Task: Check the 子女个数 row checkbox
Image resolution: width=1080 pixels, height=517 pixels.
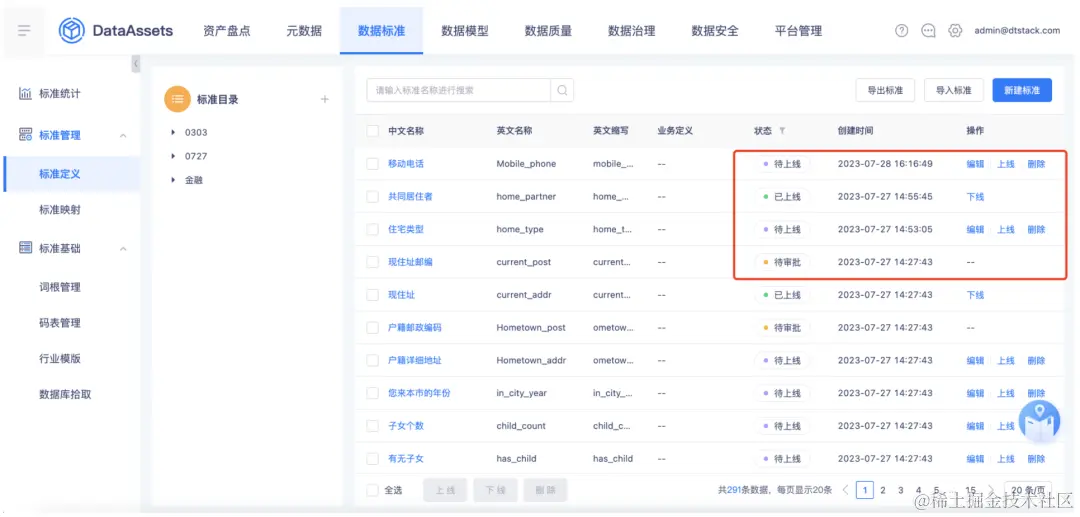Action: [x=373, y=426]
